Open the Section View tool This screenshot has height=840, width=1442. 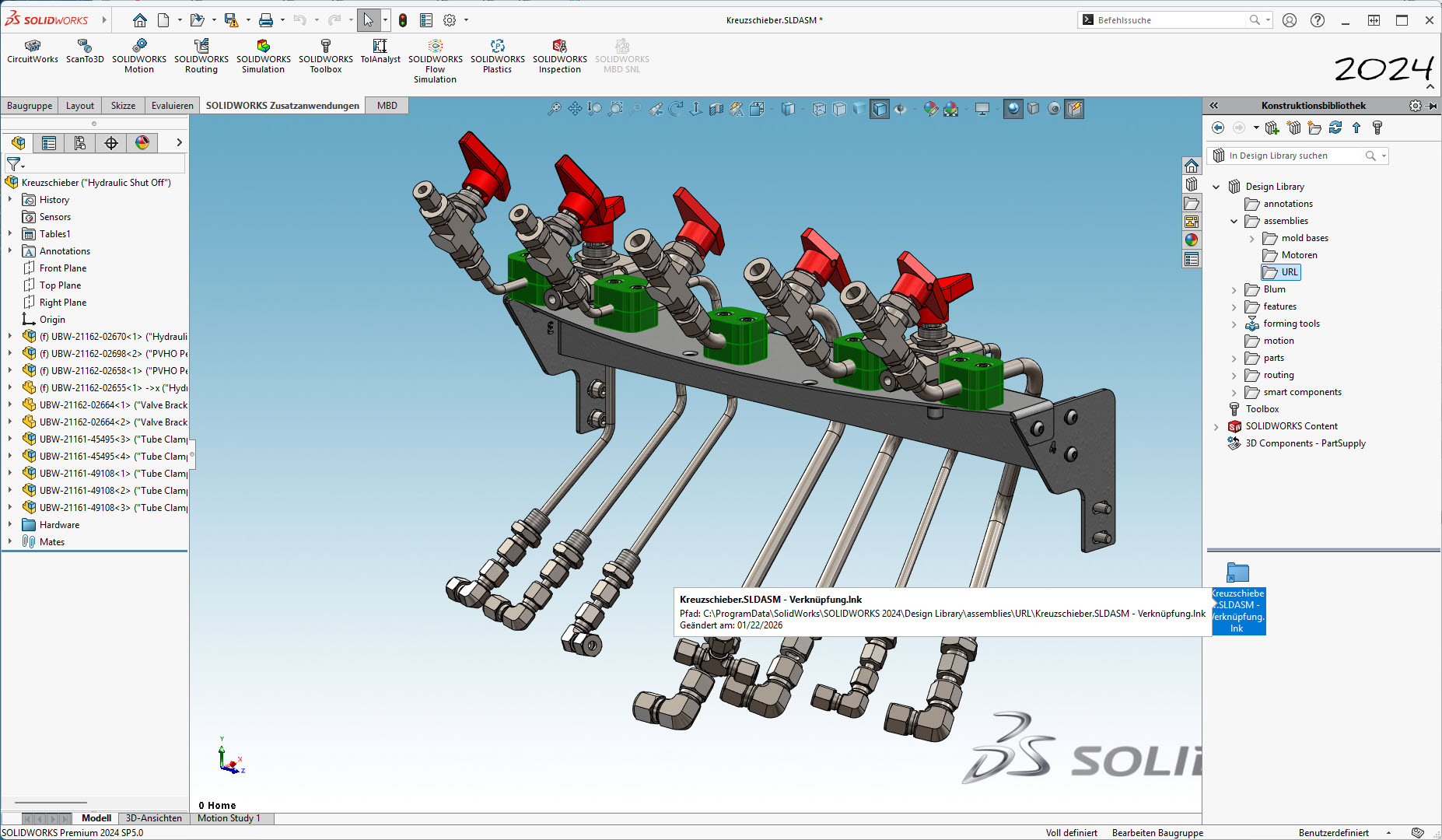coord(716,109)
